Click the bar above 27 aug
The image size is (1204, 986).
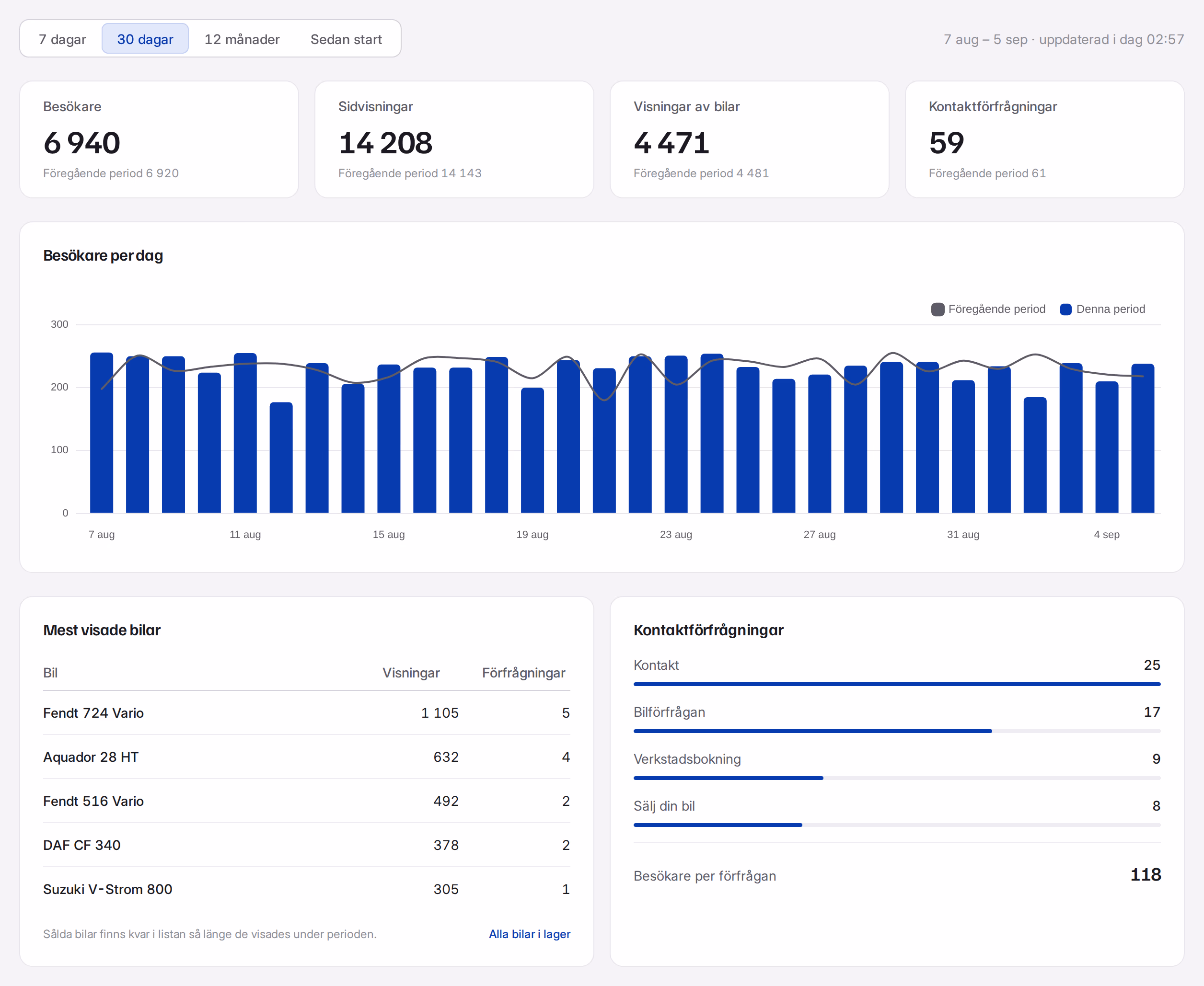[x=819, y=444]
